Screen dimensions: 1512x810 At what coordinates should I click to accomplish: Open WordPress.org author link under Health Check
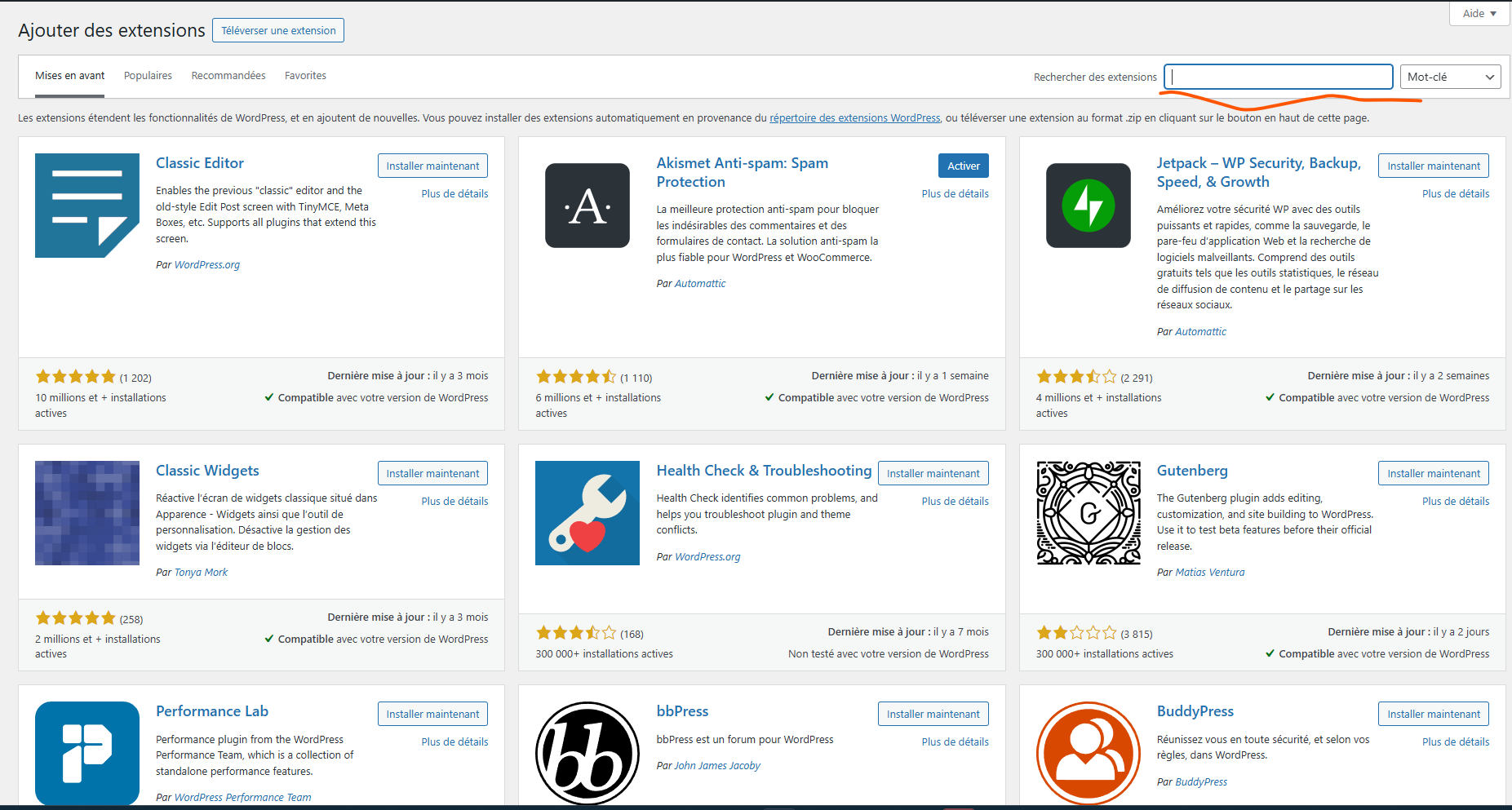click(707, 556)
